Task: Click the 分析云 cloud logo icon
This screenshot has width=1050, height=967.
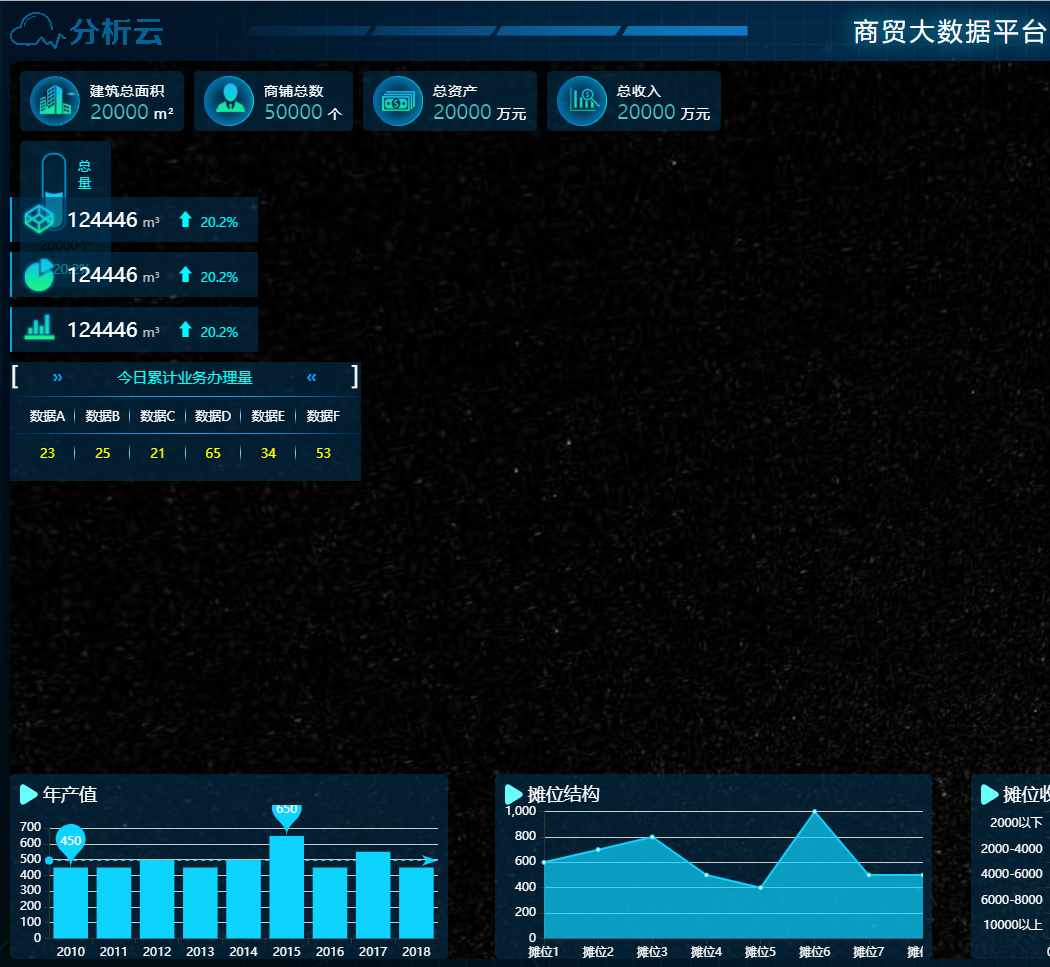Action: (38, 31)
